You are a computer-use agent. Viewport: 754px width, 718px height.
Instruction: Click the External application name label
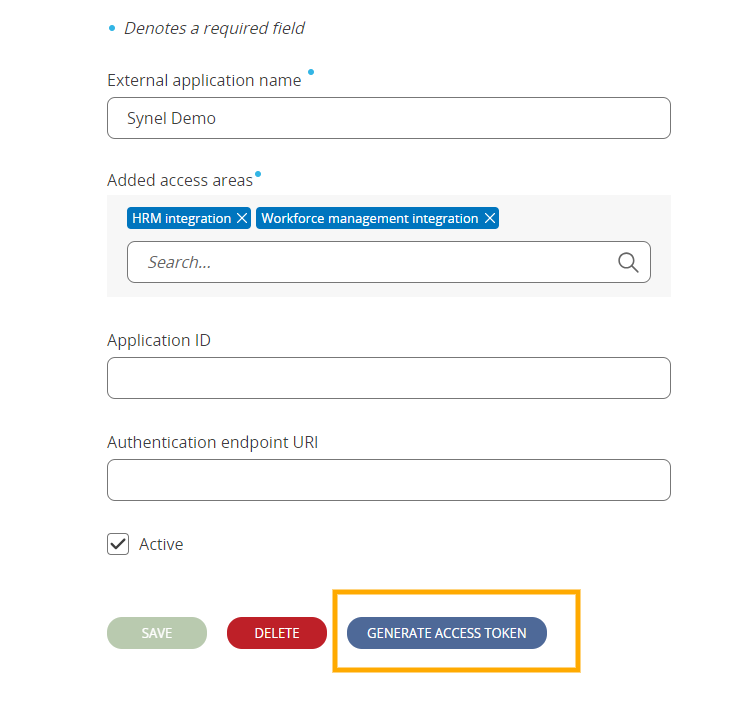click(x=204, y=80)
